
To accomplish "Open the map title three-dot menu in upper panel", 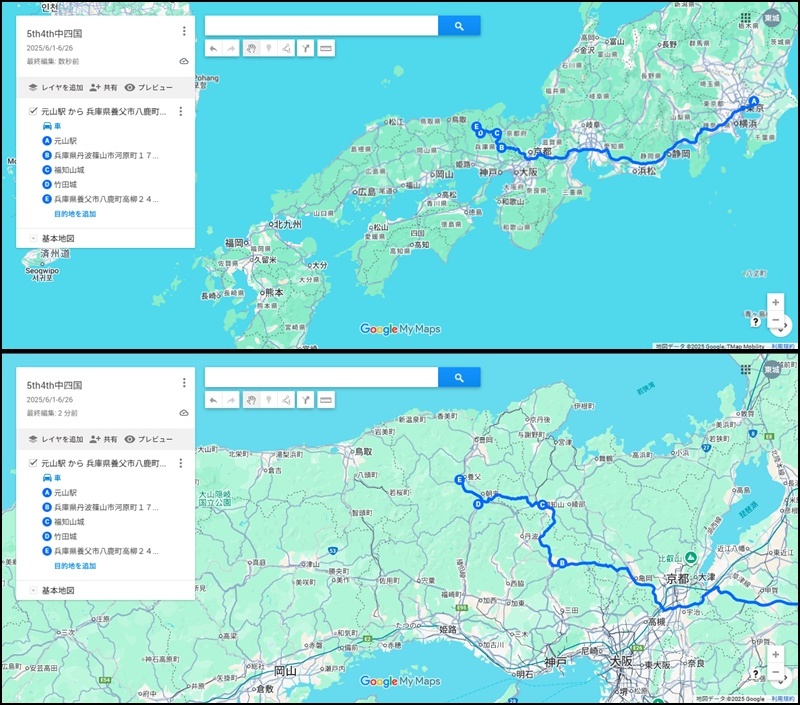I will coord(184,32).
